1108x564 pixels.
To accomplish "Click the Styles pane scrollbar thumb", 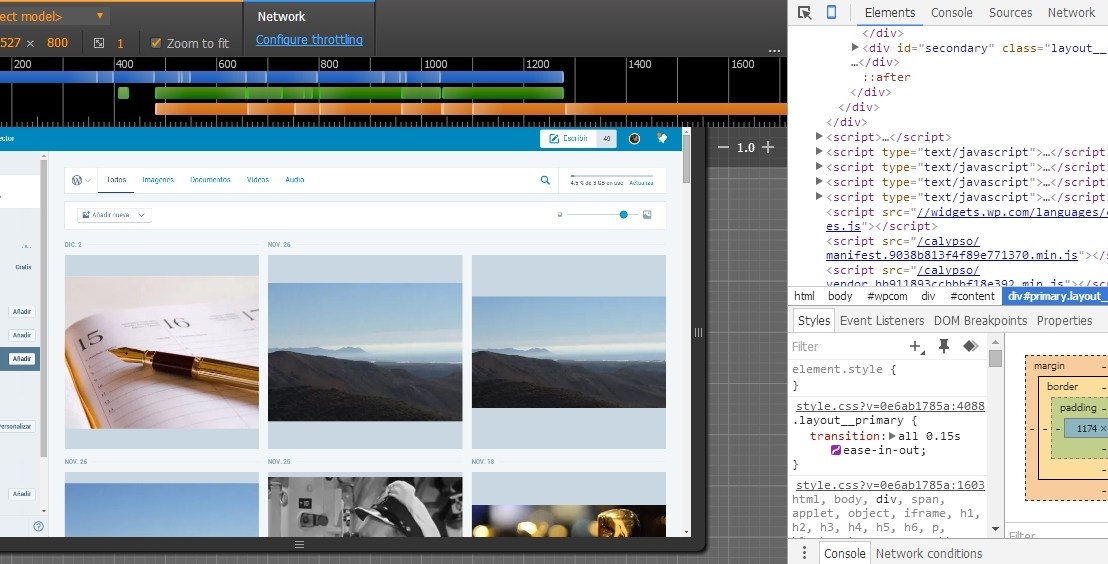I will tap(995, 359).
